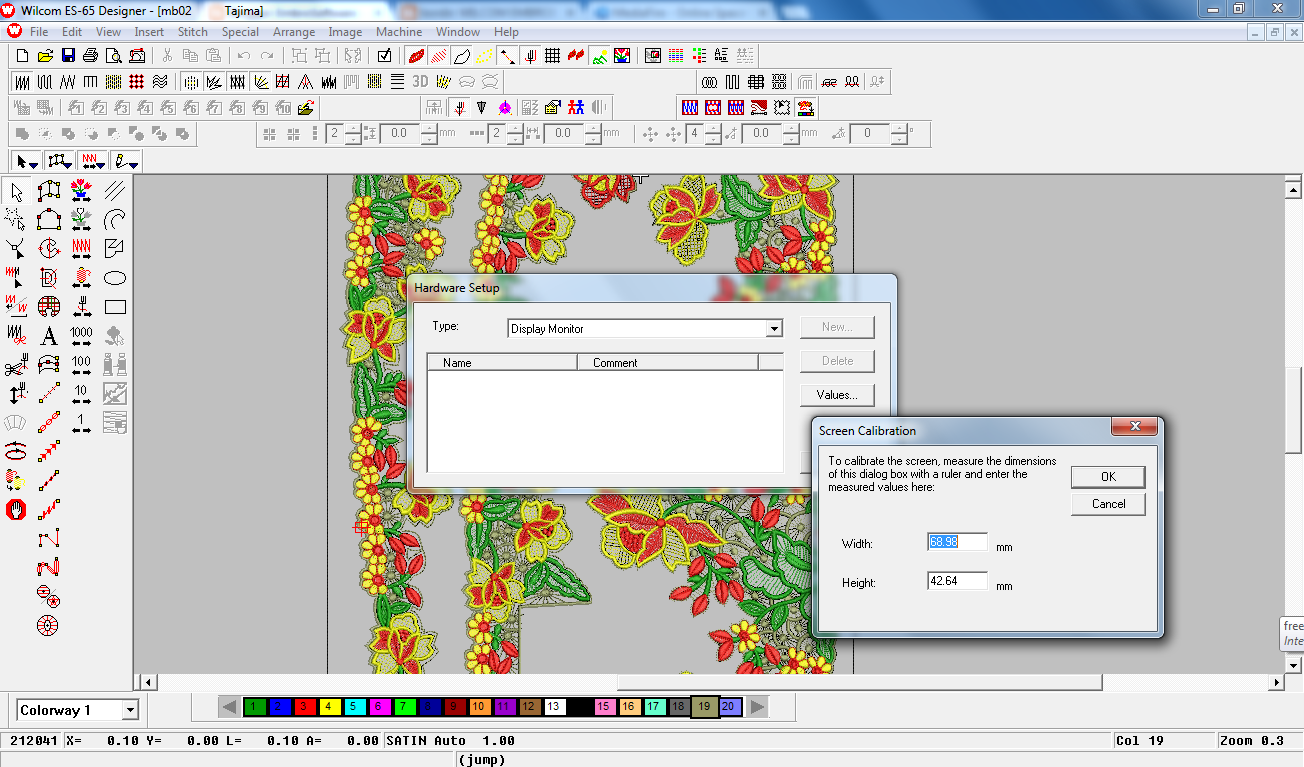
Task: Choose the Select Object arrow tool
Action: point(16,191)
